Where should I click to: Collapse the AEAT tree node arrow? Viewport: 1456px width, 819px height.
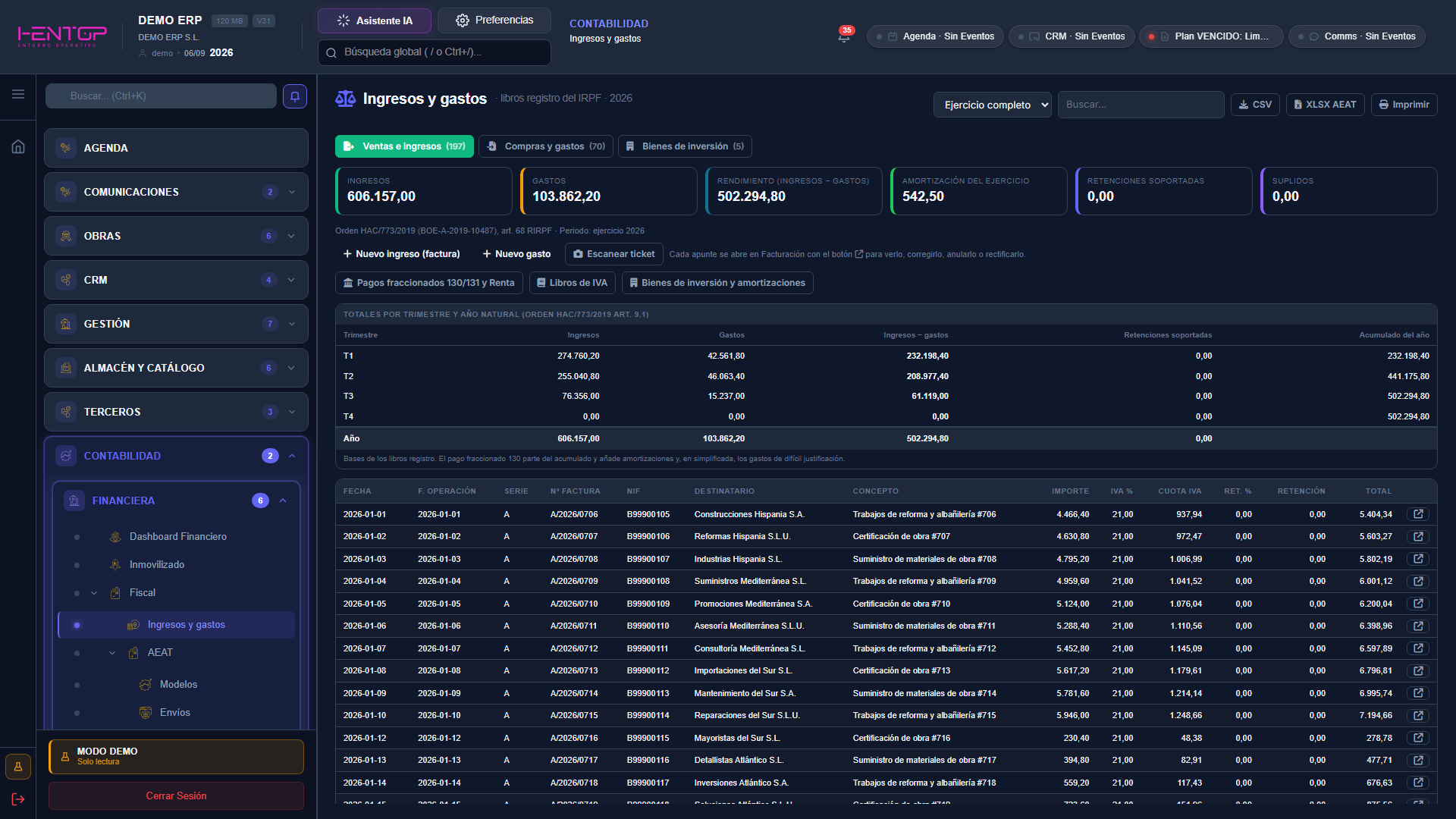[112, 653]
